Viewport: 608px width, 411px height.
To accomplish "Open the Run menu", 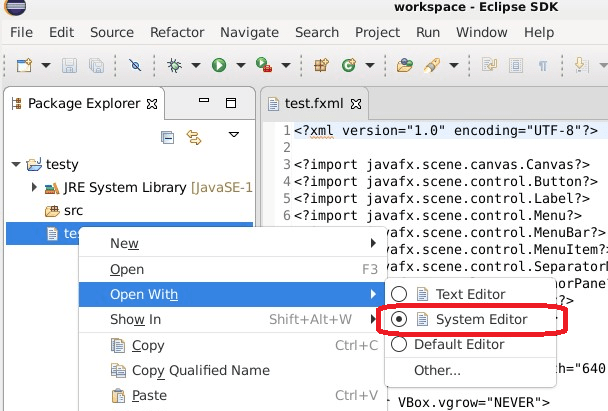I will (x=428, y=33).
